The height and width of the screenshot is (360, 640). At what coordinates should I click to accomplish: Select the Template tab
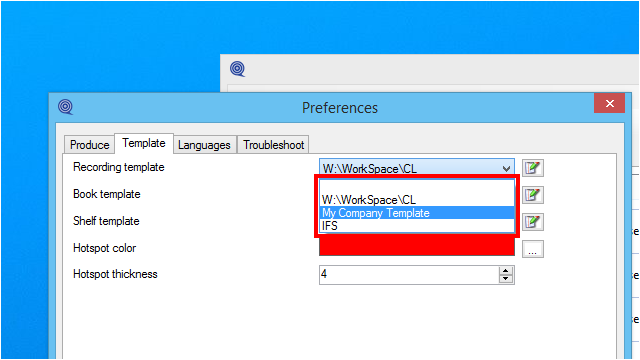pyautogui.click(x=144, y=143)
